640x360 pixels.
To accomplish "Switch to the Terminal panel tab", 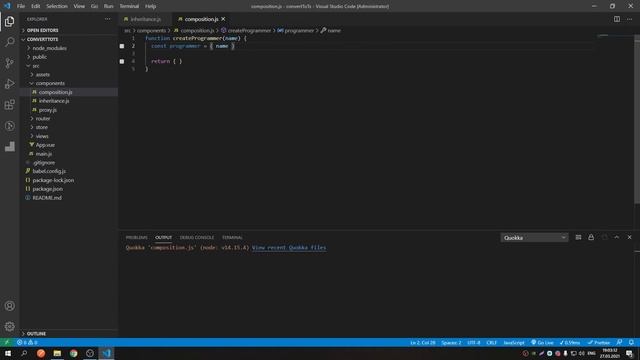I will click(x=232, y=238).
